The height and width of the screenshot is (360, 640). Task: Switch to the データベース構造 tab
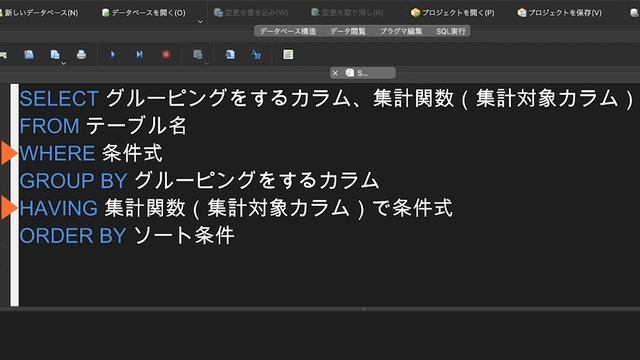[x=288, y=31]
